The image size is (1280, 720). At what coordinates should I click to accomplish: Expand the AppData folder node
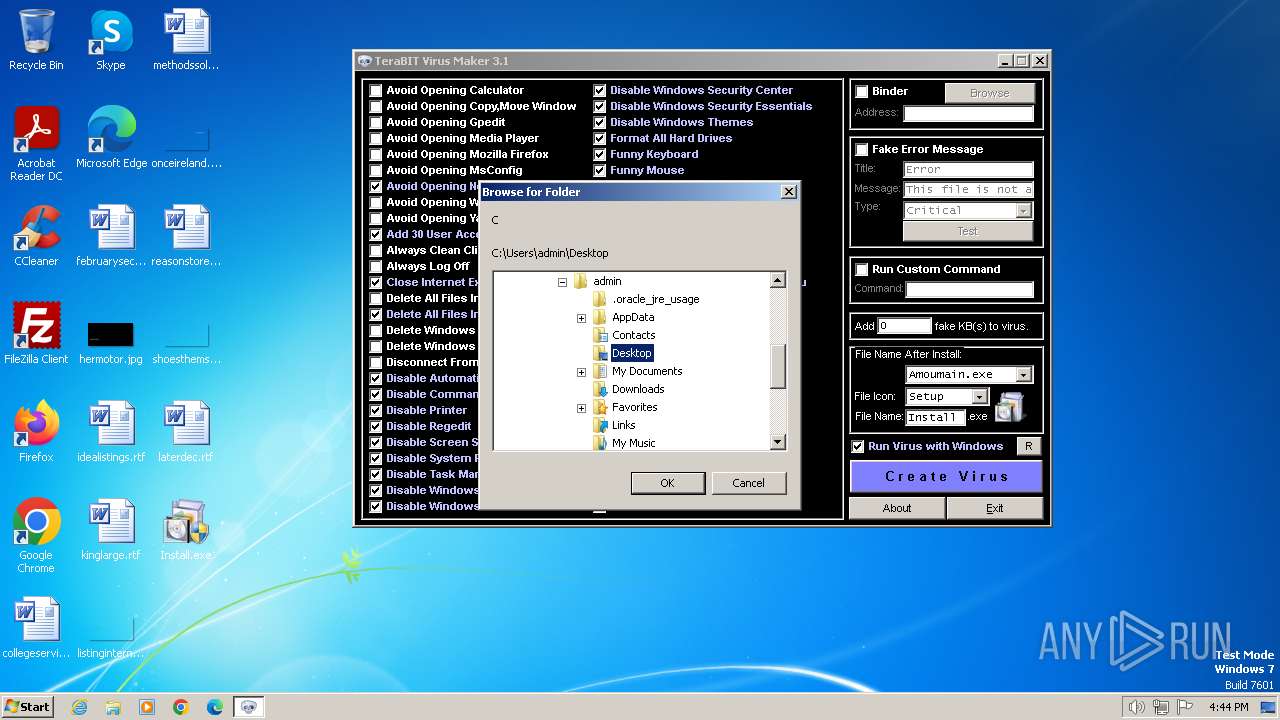(581, 318)
